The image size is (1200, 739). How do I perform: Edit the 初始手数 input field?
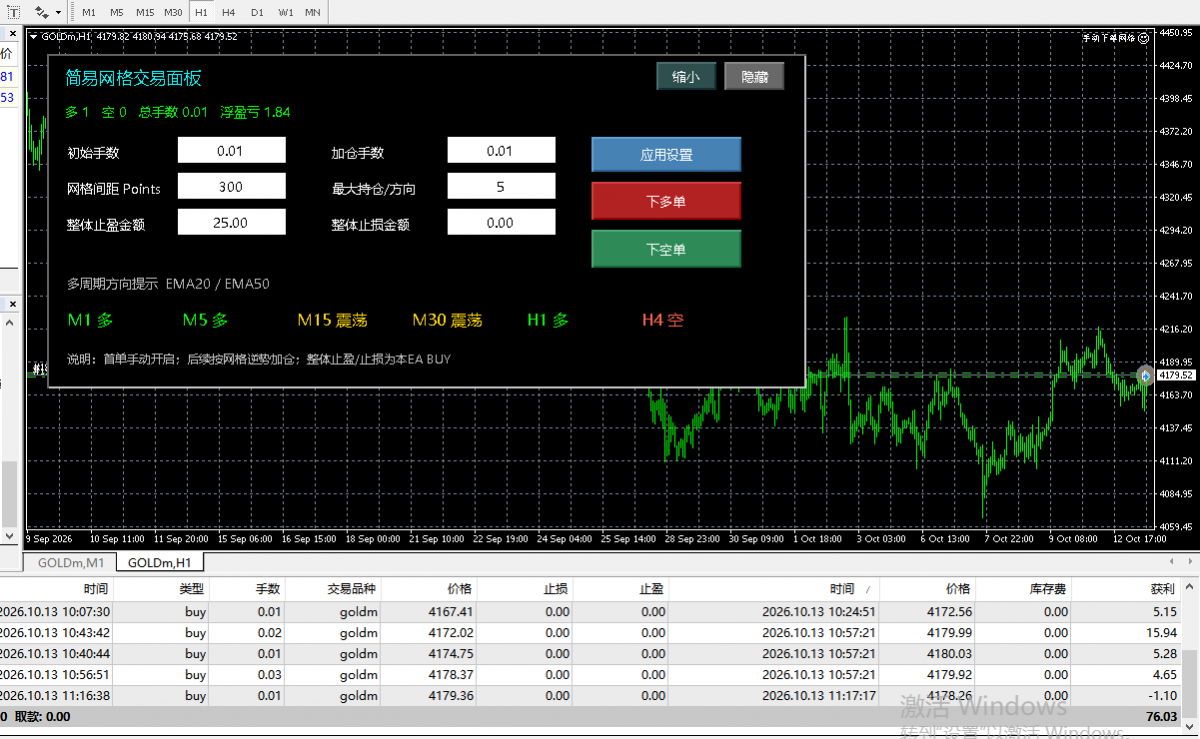tap(231, 151)
